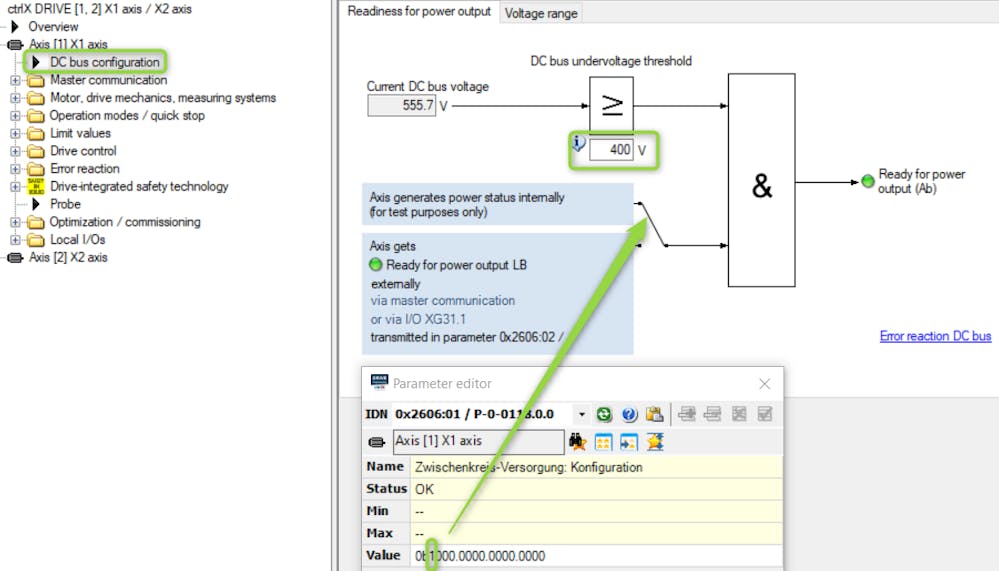Click the undervoltage threshold 400 input field
The height and width of the screenshot is (571, 999).
[611, 151]
